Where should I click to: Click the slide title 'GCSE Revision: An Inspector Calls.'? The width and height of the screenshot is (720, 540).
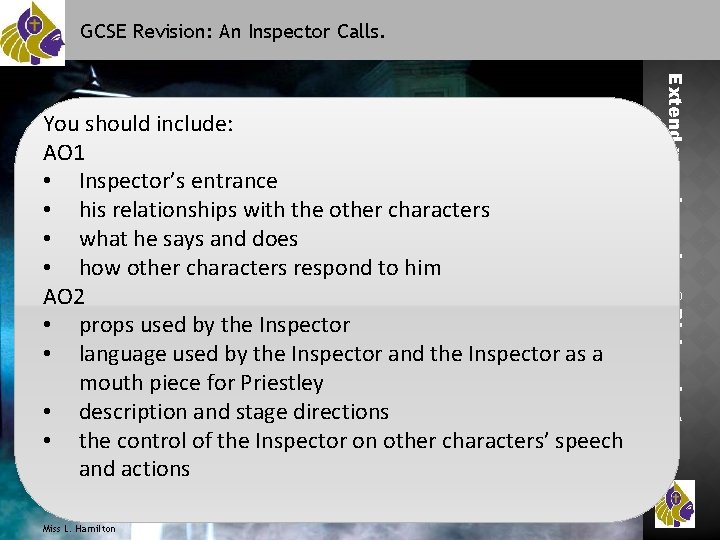232,31
